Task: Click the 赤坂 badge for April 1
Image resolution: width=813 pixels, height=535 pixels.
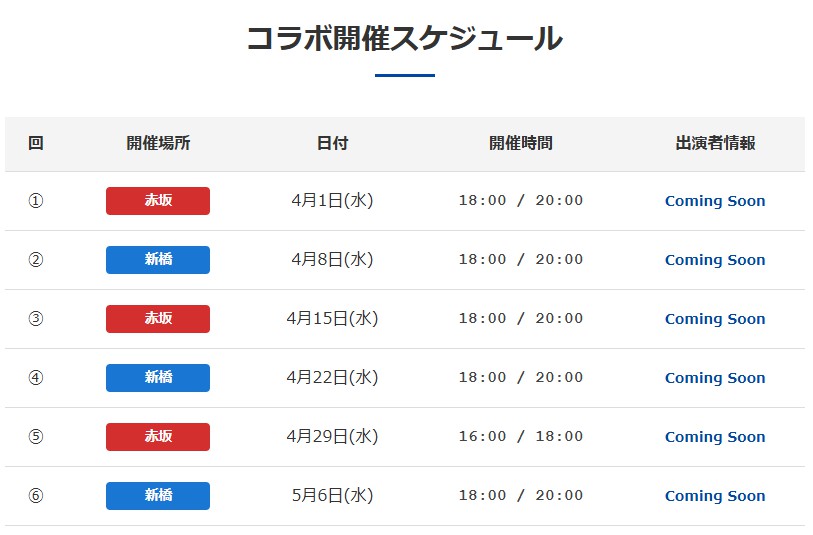Action: (158, 201)
